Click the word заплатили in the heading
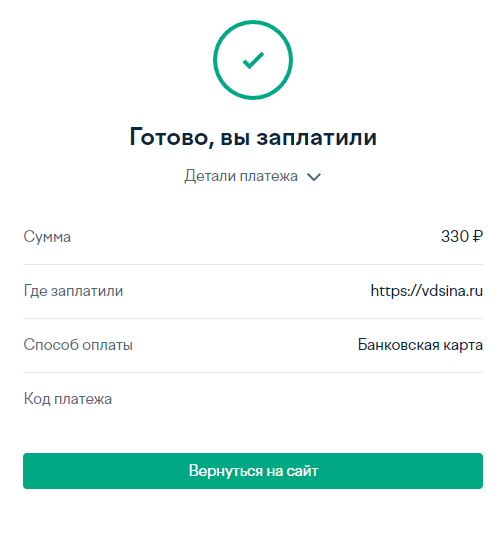Viewport: 503px width, 537px height. click(317, 138)
